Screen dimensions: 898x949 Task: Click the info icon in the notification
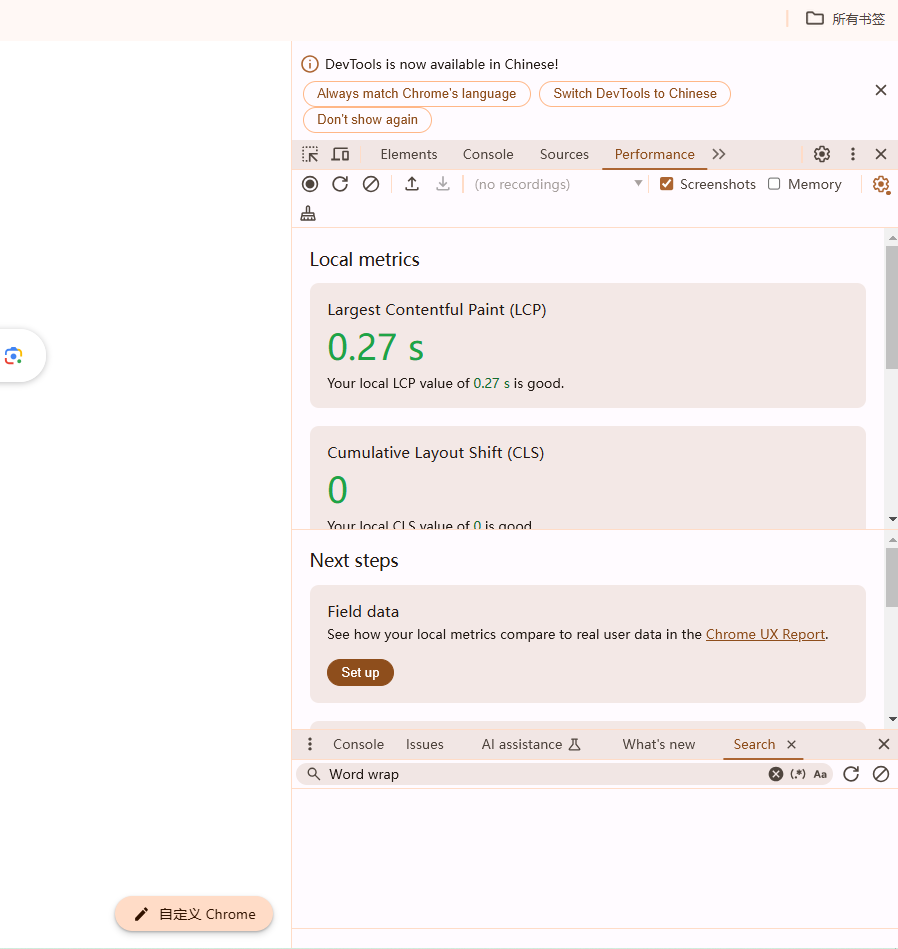[310, 64]
